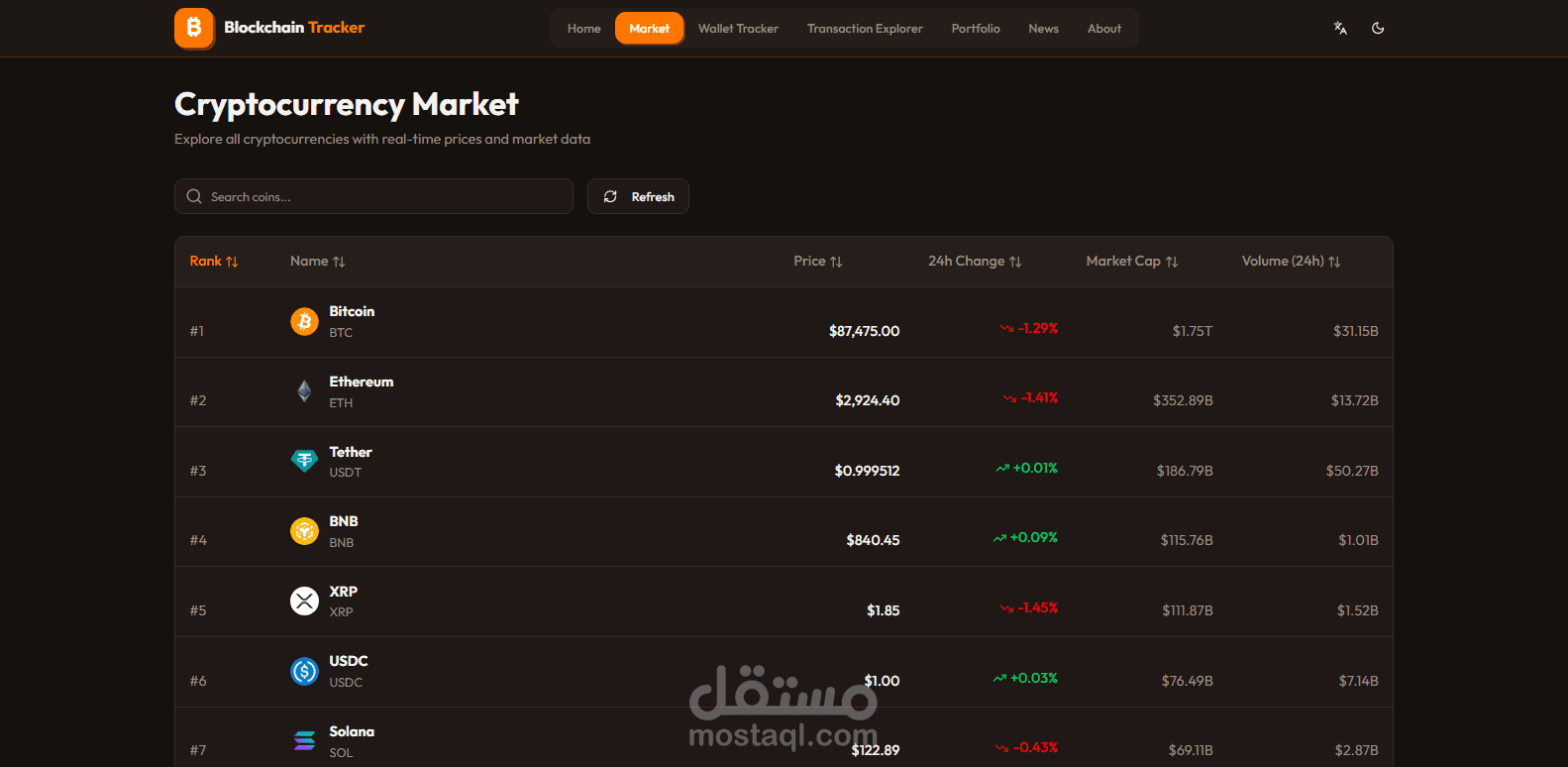Click the USDC uptrend arrow icon

click(999, 678)
